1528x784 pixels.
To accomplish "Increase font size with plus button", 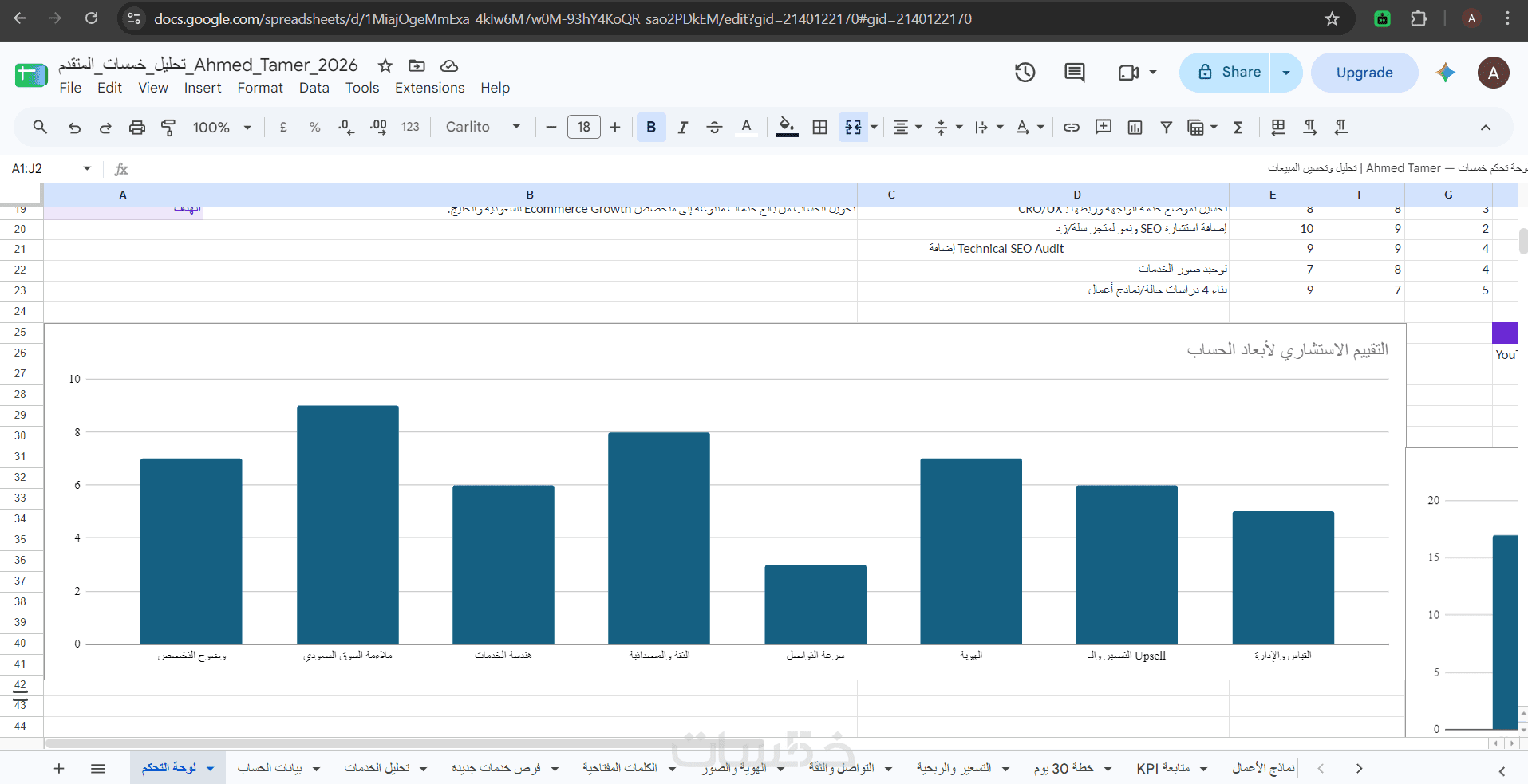I will 615,128.
